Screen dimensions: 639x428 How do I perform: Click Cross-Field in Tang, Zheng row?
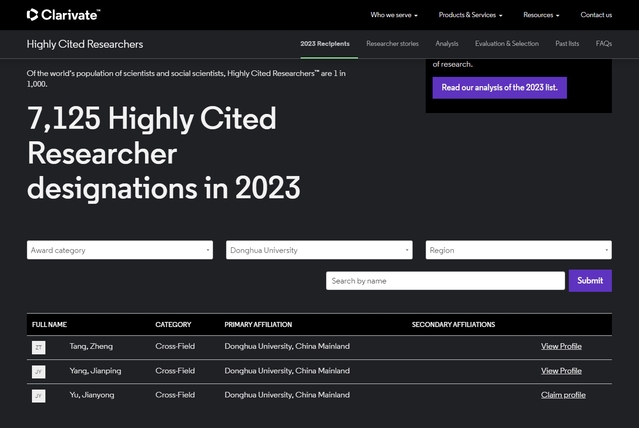click(x=175, y=346)
